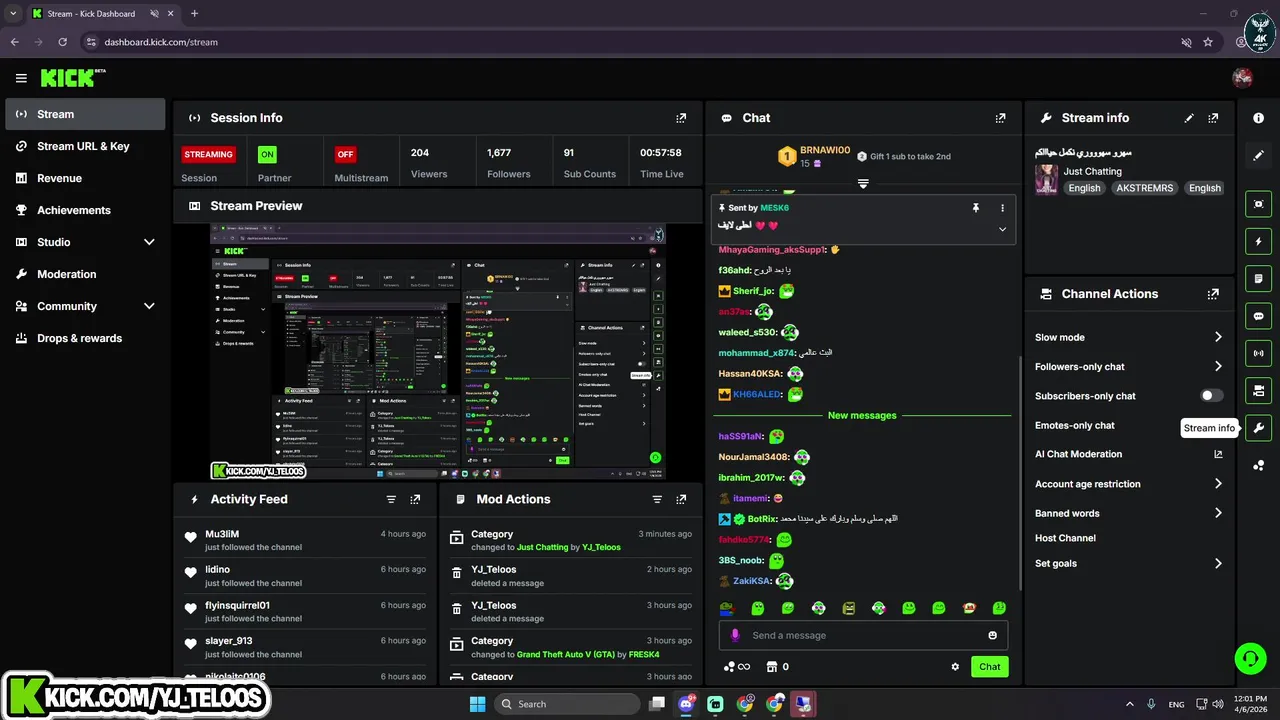This screenshot has height=720, width=1280.
Task: Click the Partner ON badge
Action: point(267,154)
